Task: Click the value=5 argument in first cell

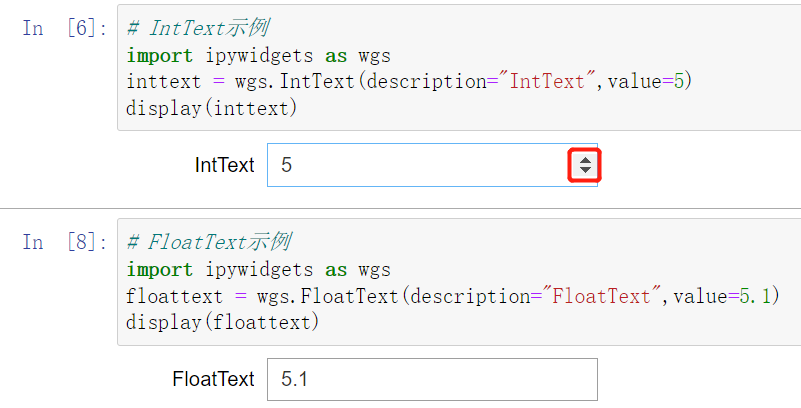Action: point(645,81)
